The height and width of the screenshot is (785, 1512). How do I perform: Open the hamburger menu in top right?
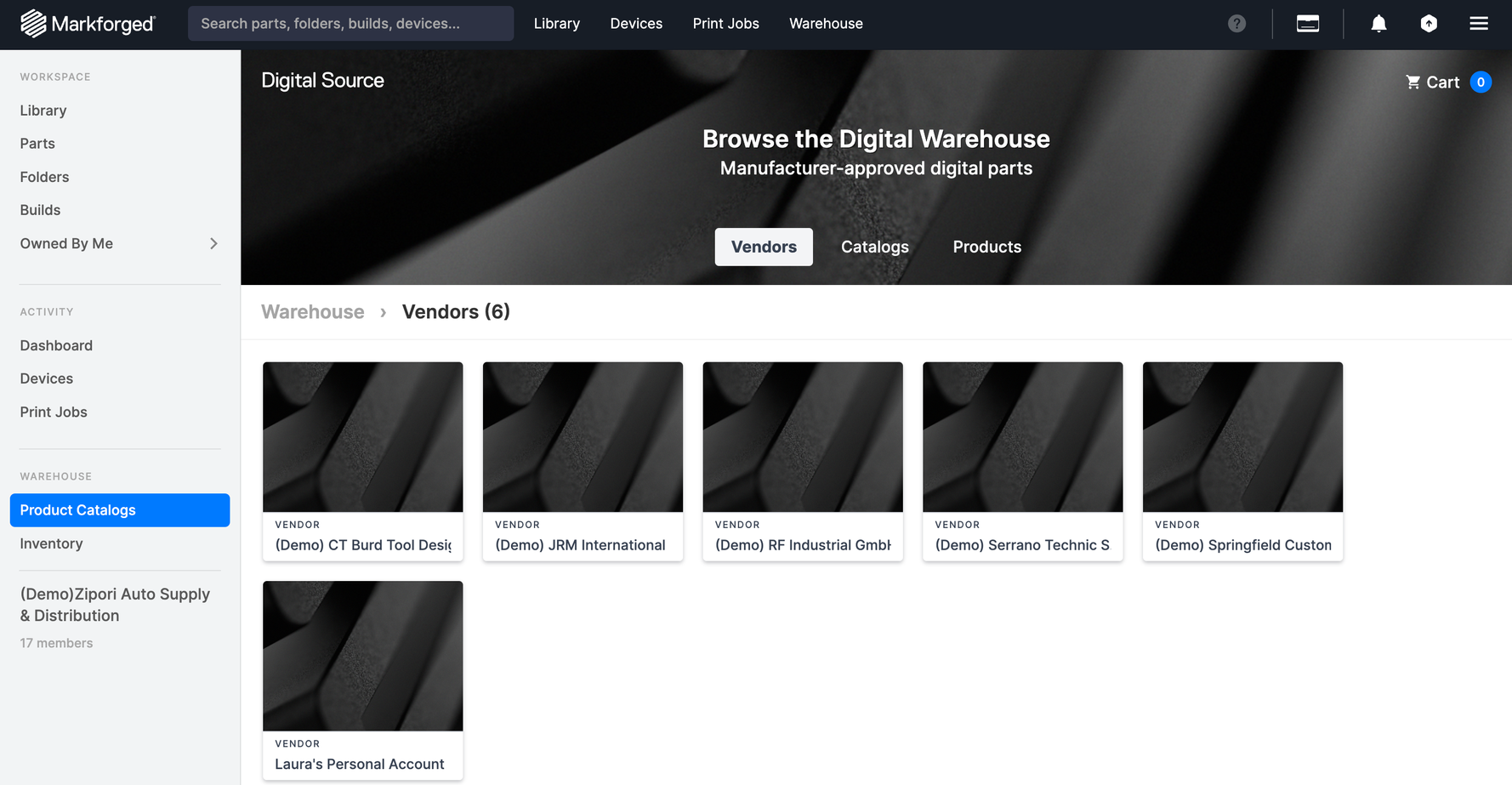tap(1479, 23)
